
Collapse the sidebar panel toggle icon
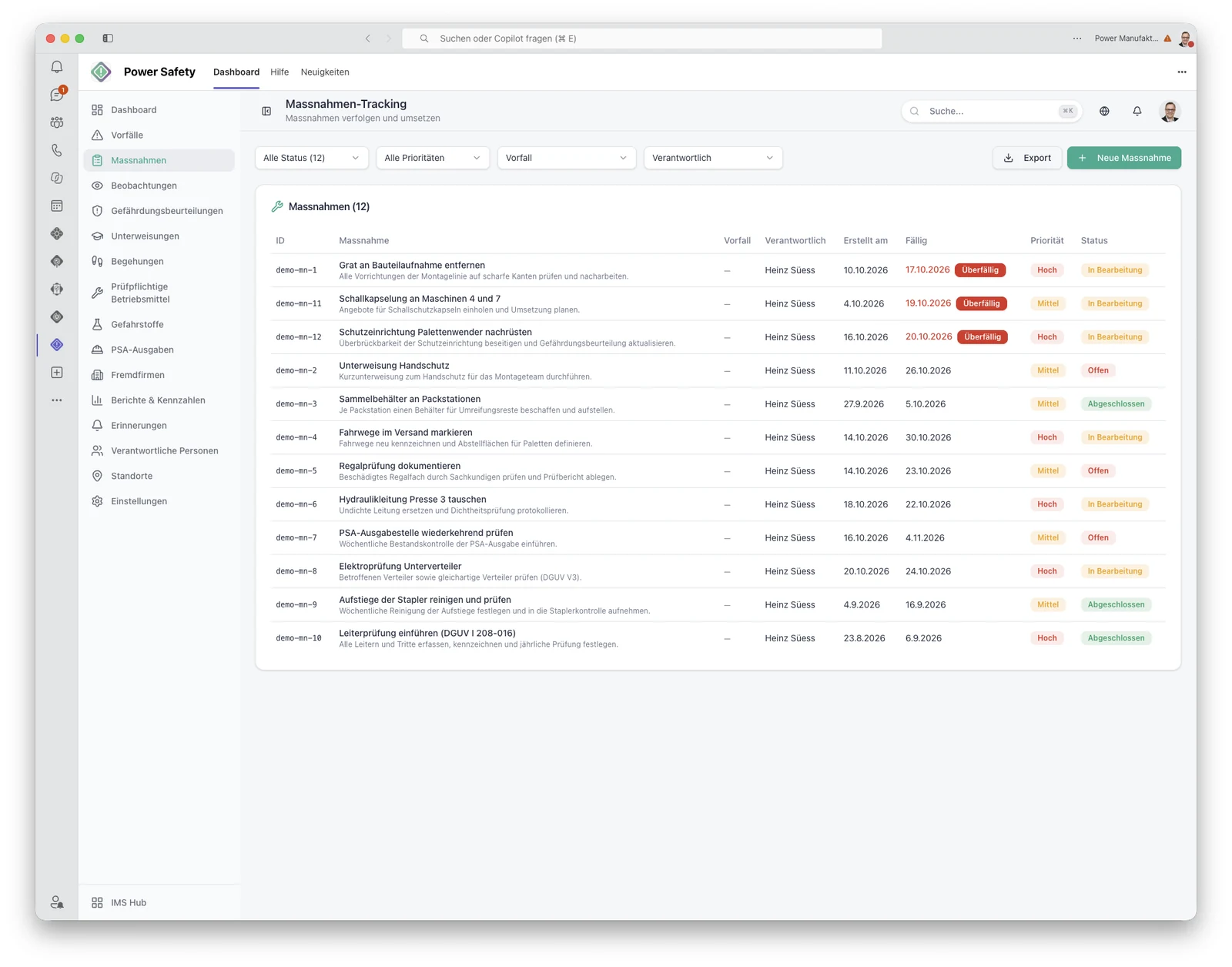click(266, 111)
